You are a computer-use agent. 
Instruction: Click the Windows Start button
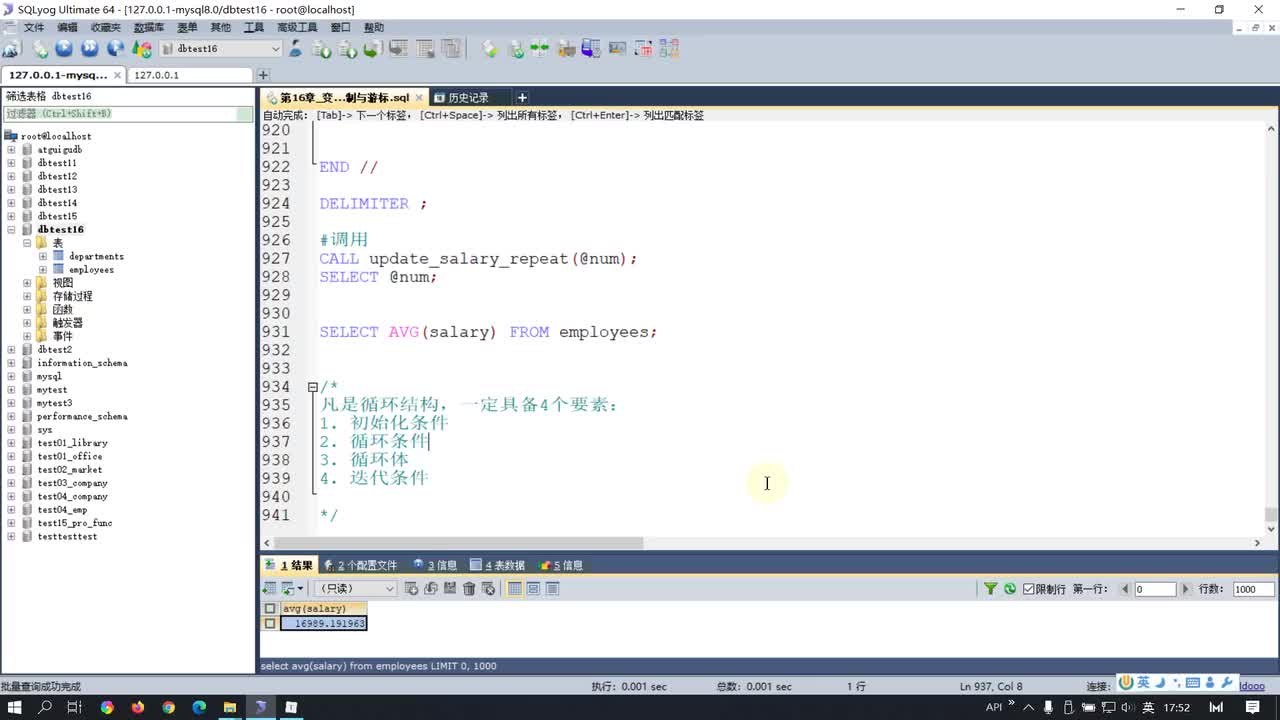15,707
